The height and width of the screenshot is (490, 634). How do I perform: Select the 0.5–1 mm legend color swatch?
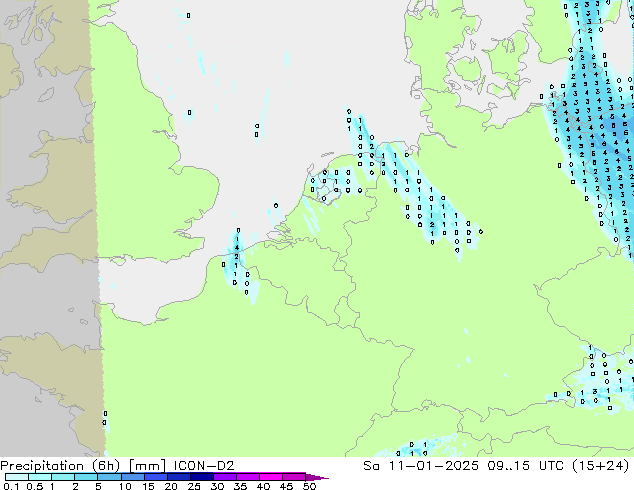[40, 477]
